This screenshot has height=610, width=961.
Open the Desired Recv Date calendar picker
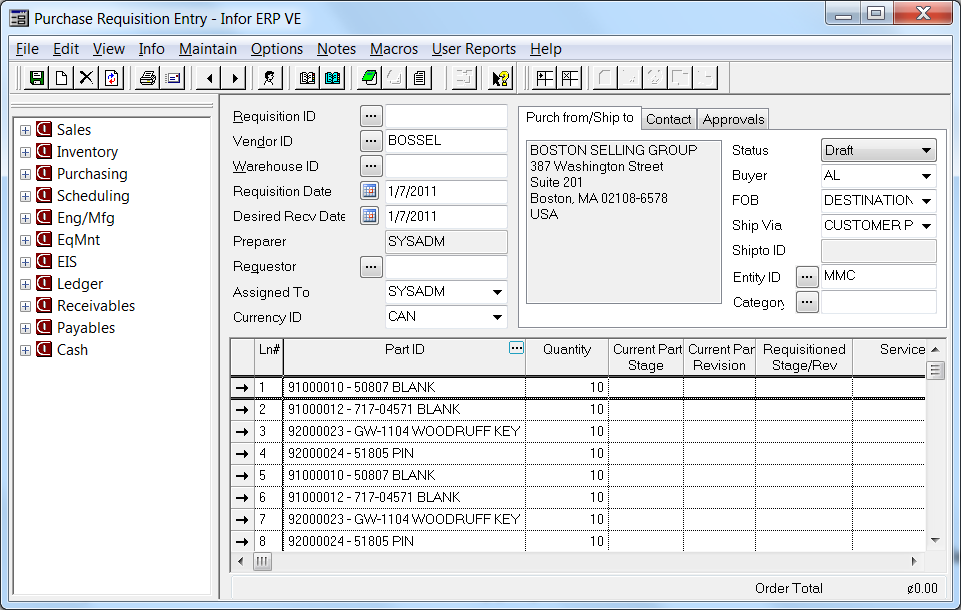[370, 216]
